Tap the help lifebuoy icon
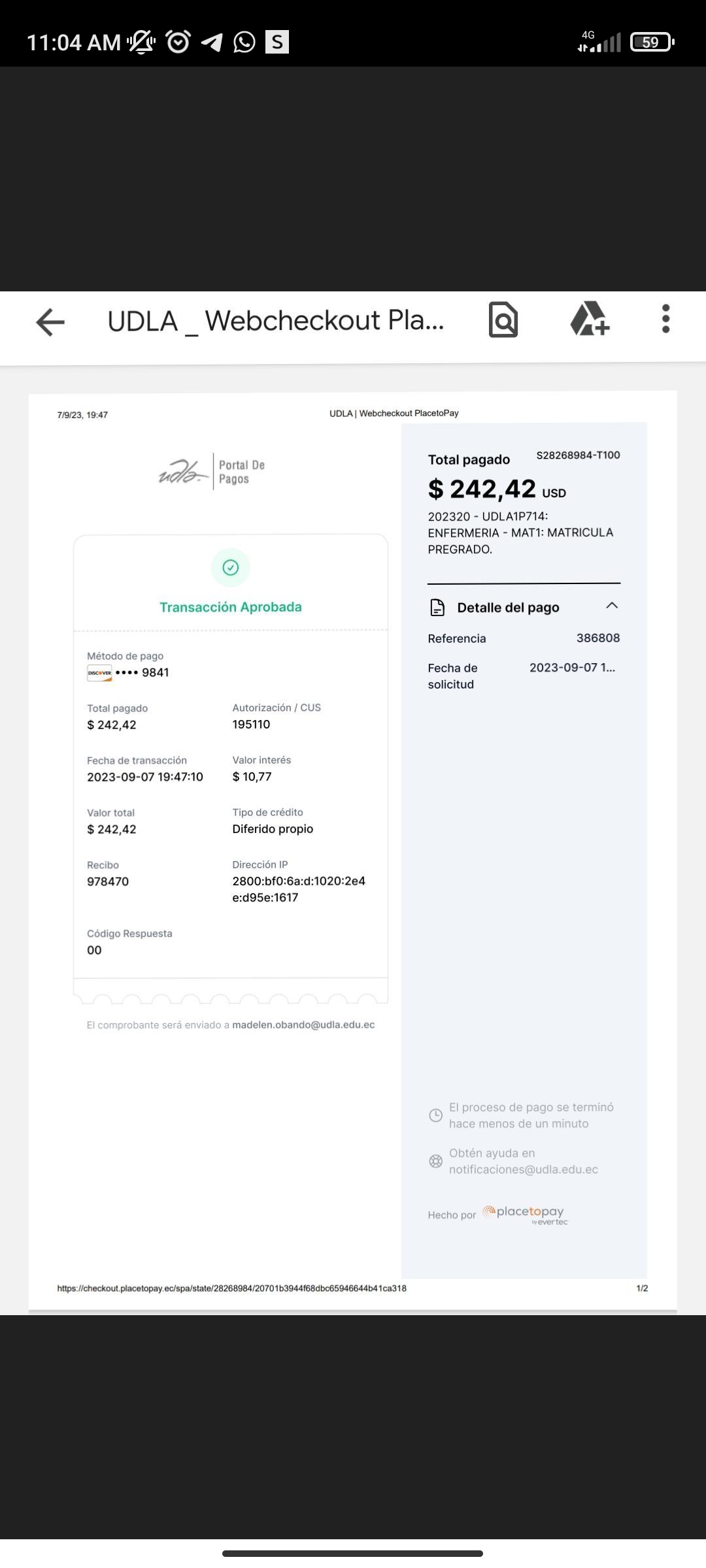This screenshot has height=1568, width=706. click(435, 1161)
